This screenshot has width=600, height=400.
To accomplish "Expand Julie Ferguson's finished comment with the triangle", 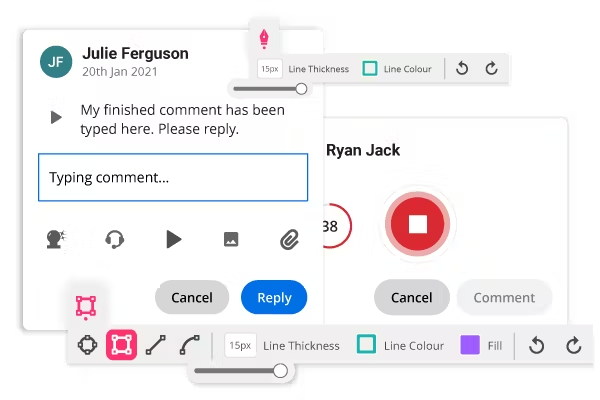I will [x=56, y=117].
